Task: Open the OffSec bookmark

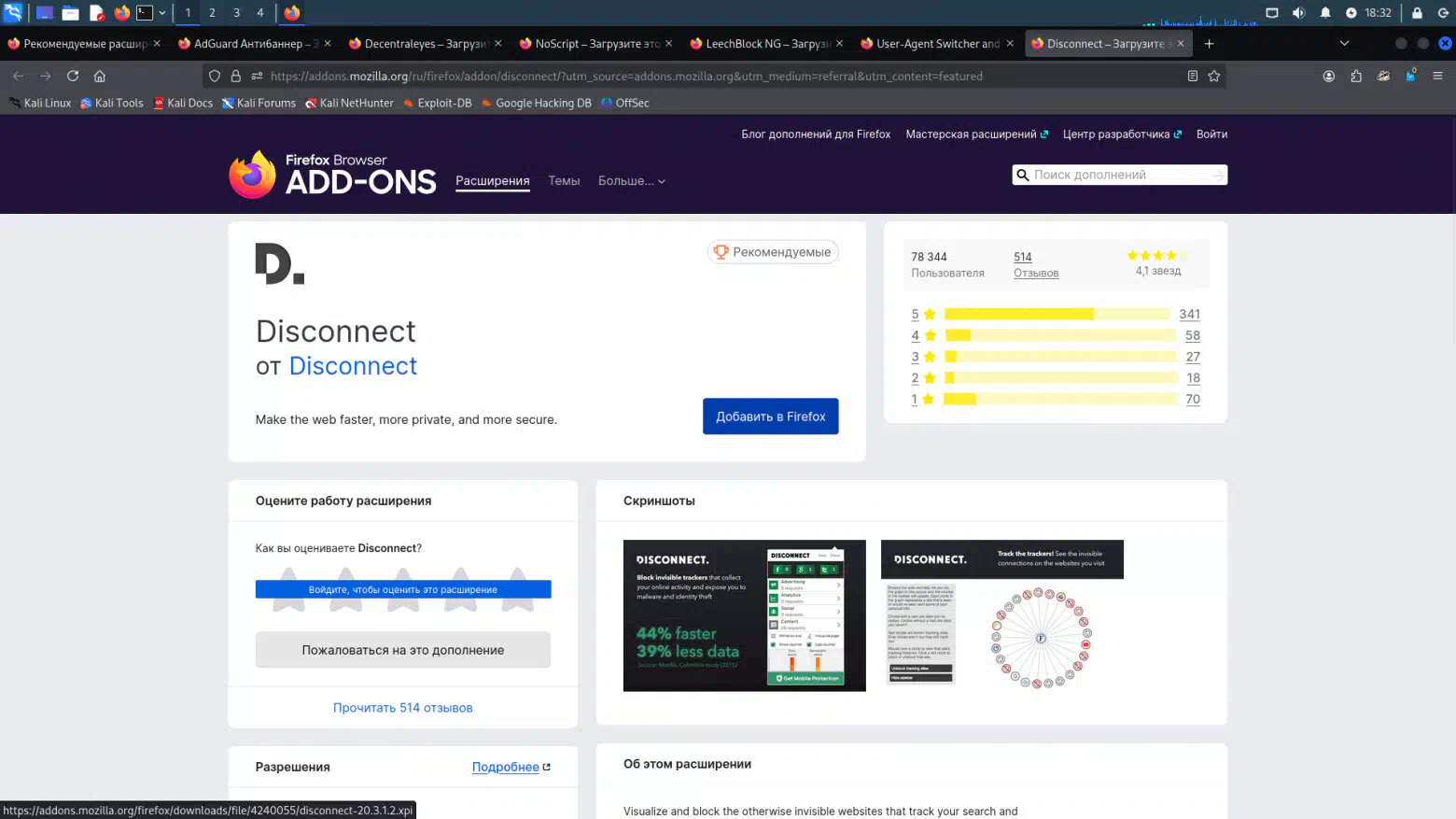Action: (625, 104)
